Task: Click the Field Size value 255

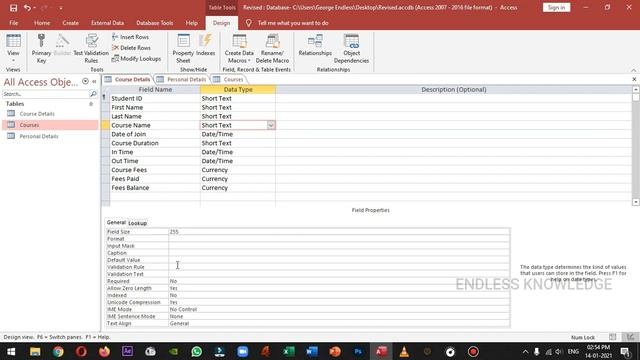Action: [x=339, y=232]
